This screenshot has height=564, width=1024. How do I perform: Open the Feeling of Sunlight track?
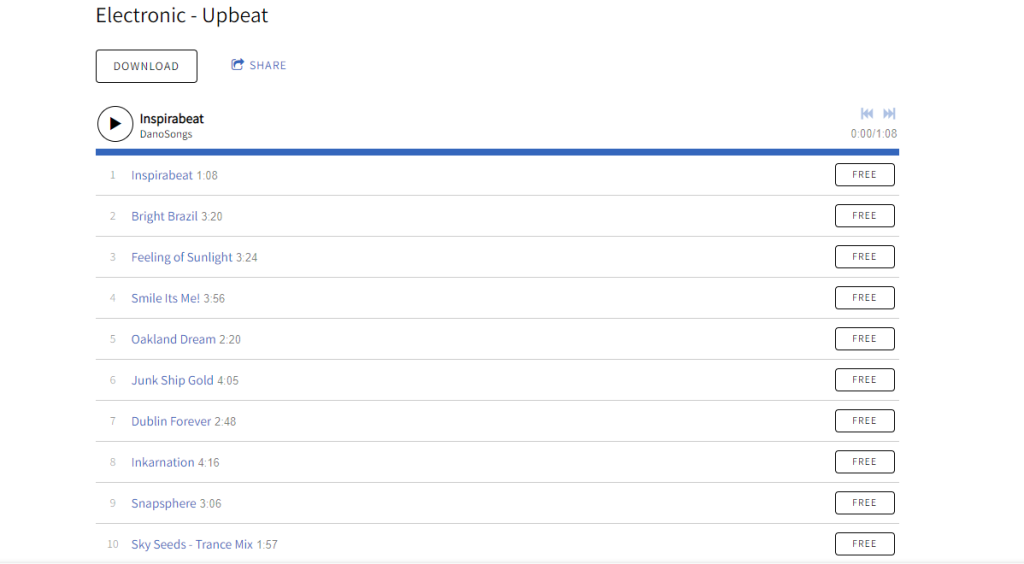[182, 257]
